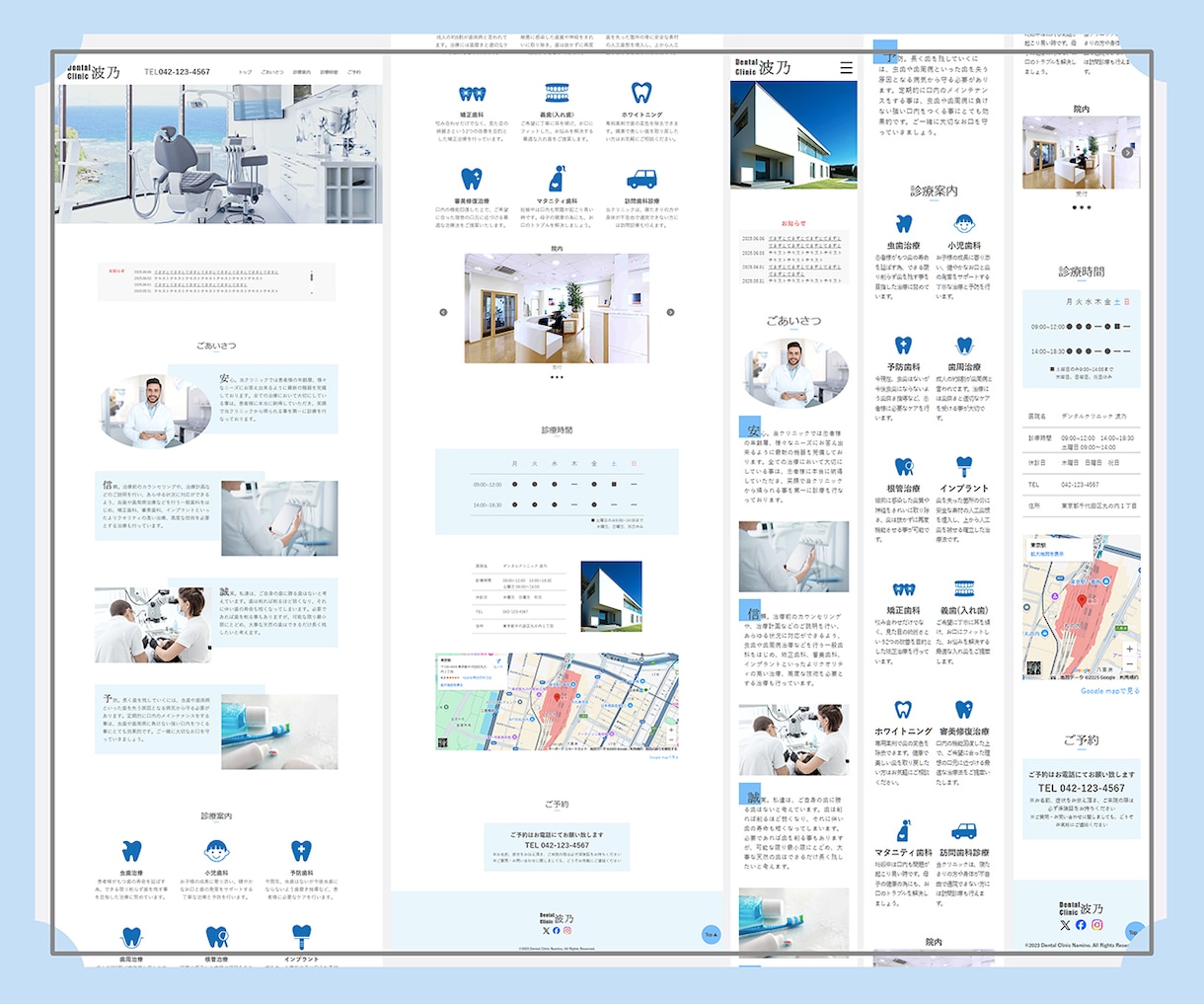Open the 'Google mapで見る' link in mobile layout
This screenshot has width=1204, height=1004.
(1110, 691)
